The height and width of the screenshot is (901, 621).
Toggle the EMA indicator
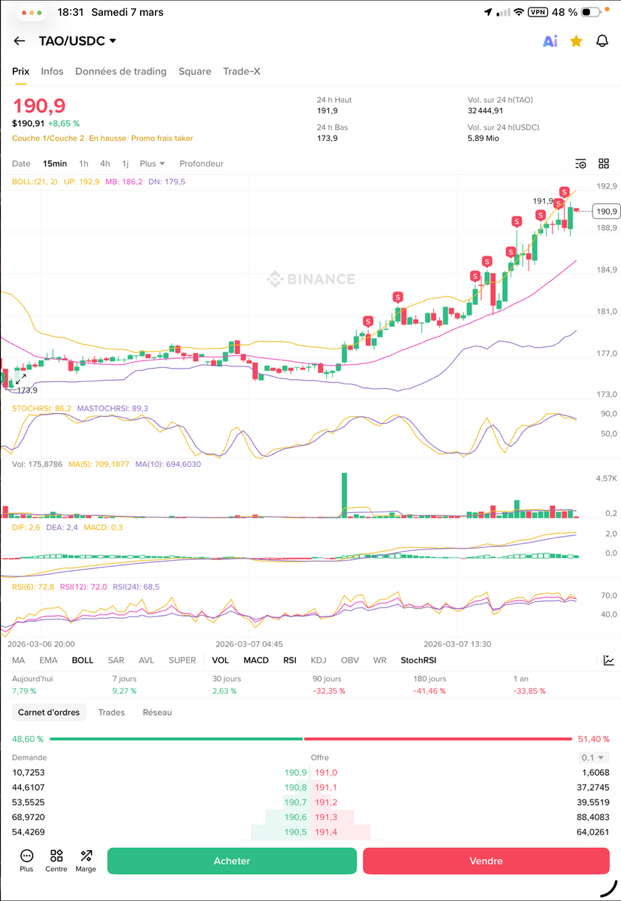click(48, 660)
